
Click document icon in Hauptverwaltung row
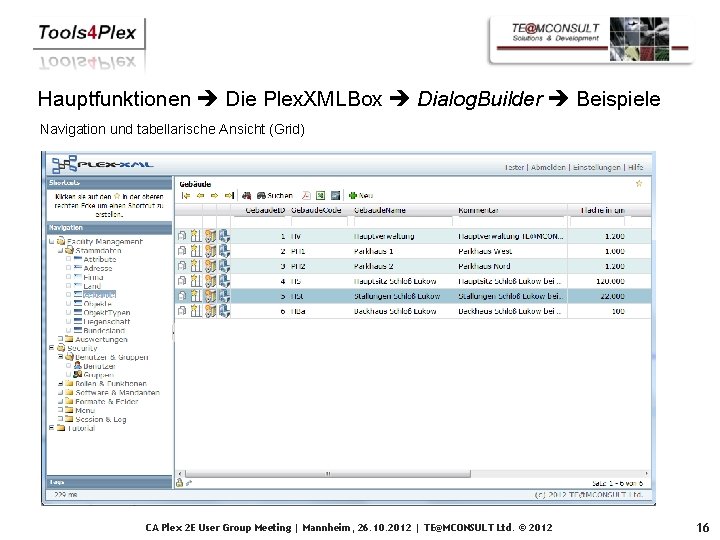tap(182, 236)
